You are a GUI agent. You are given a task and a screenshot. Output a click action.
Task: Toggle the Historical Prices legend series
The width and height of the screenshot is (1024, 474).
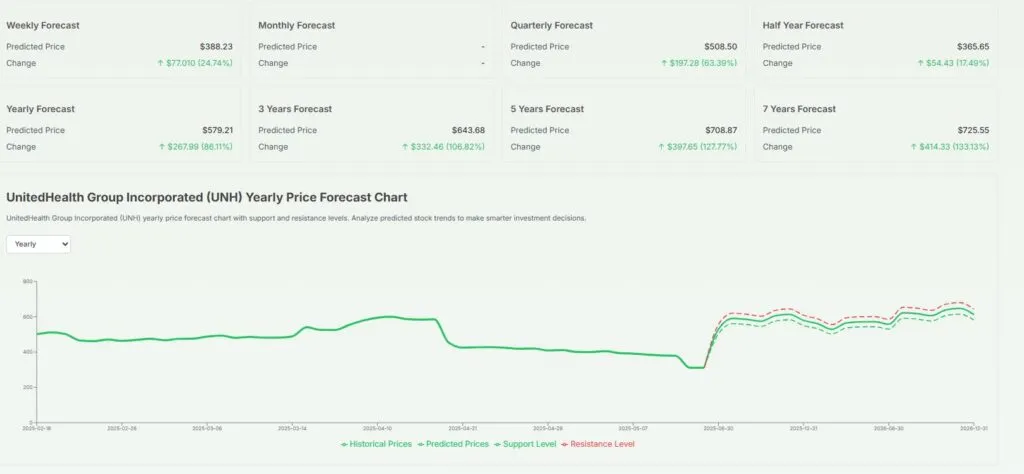click(x=376, y=443)
